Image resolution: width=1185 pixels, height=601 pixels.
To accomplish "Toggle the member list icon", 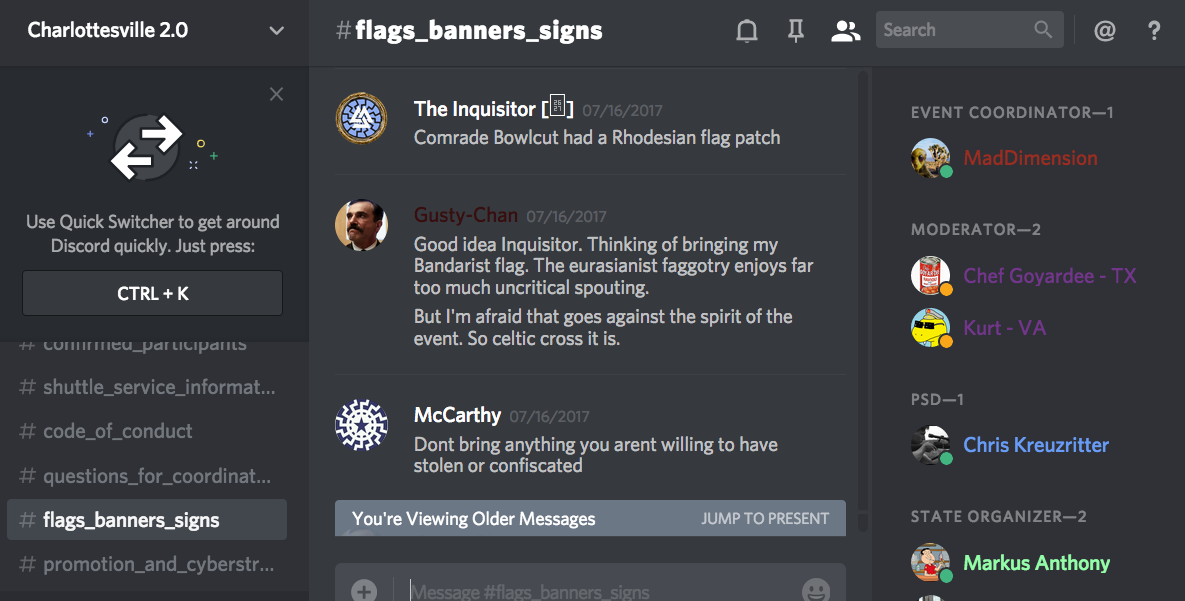I will [845, 31].
